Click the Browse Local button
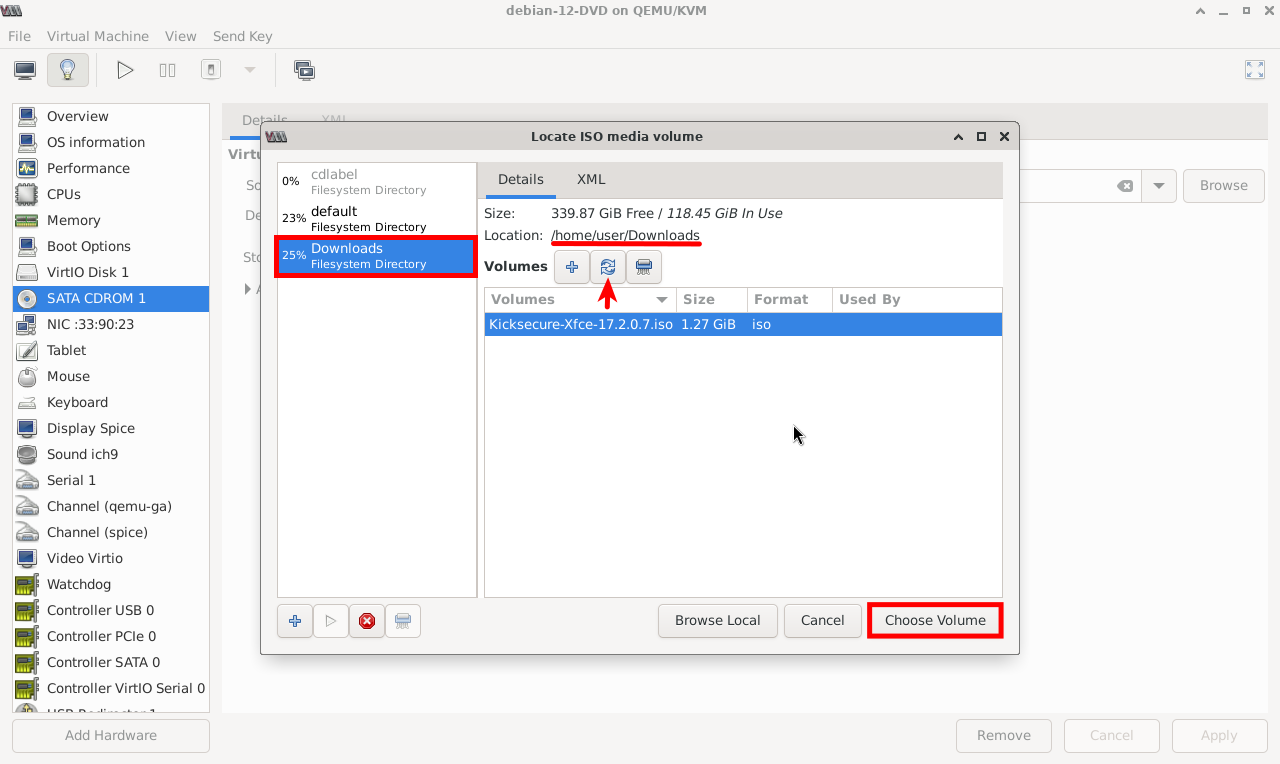The width and height of the screenshot is (1280, 764). (x=717, y=621)
